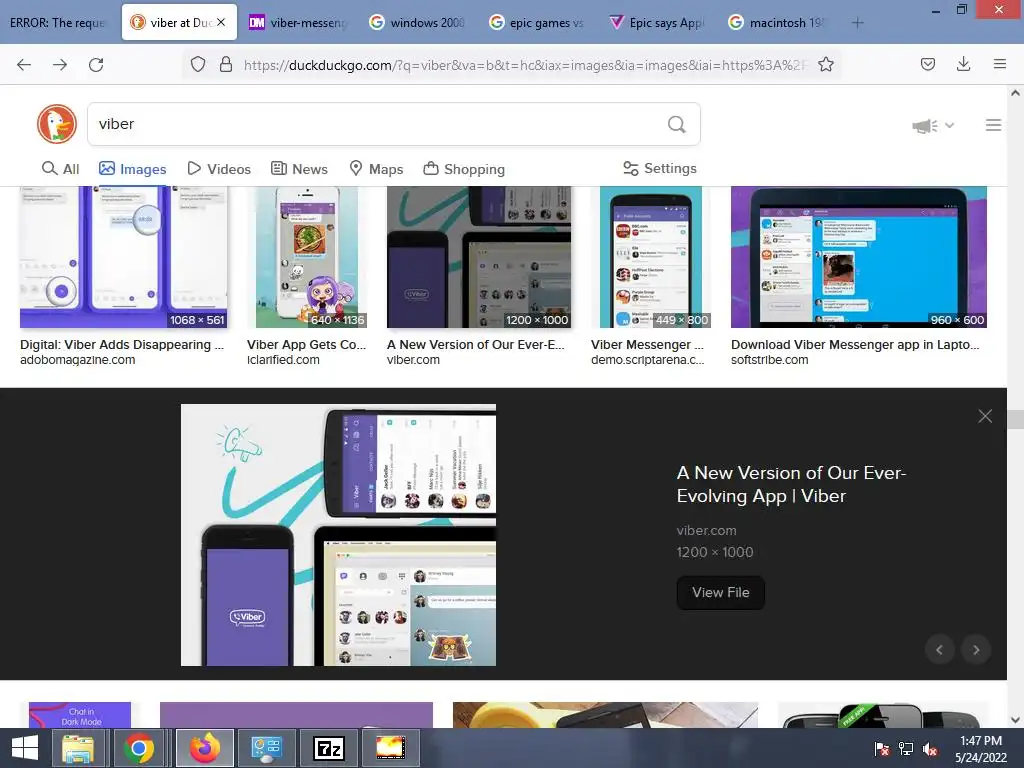Switch to the Shopping results tab
The width and height of the screenshot is (1024, 768).
pos(464,169)
